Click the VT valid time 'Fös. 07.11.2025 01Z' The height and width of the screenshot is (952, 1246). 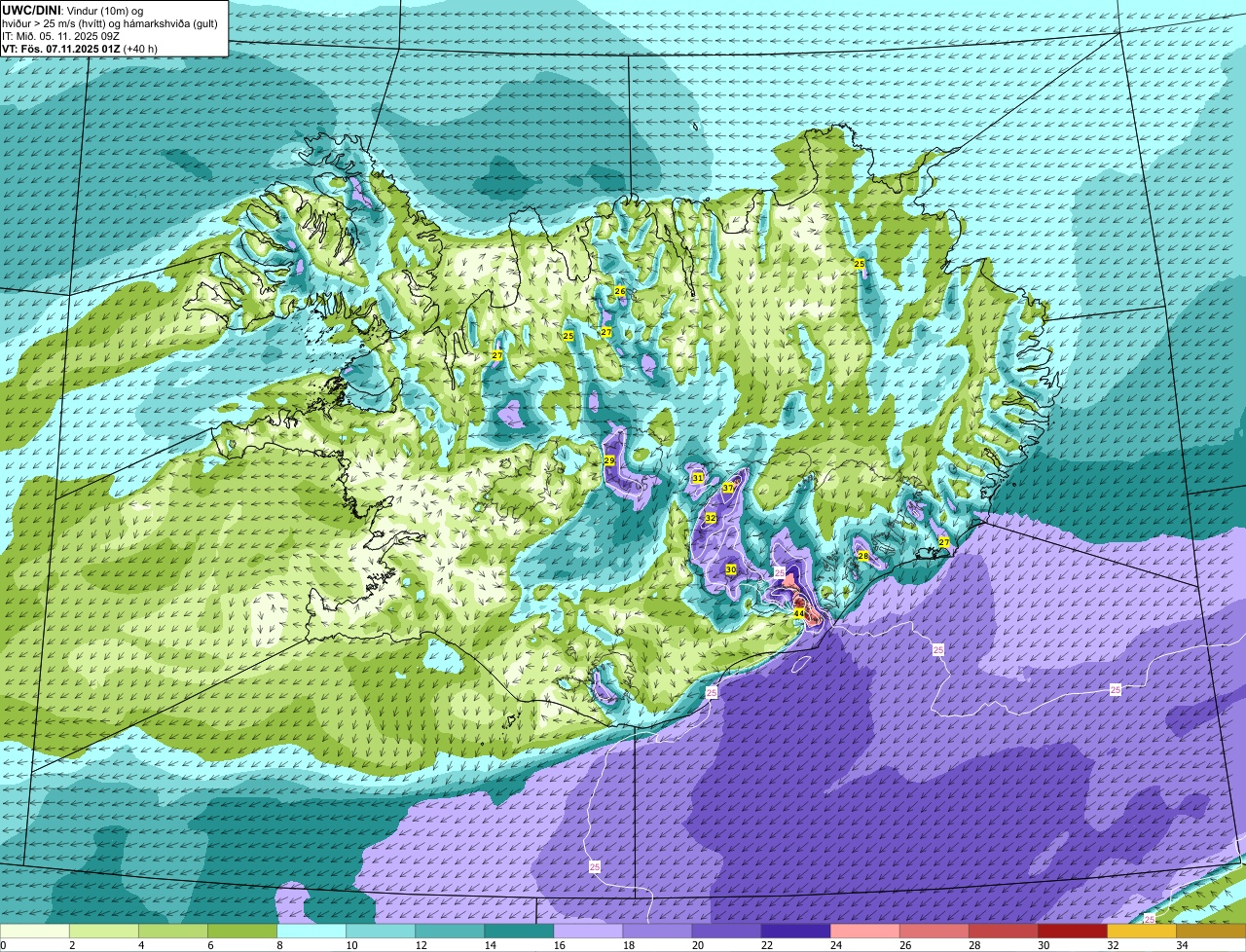point(69,48)
